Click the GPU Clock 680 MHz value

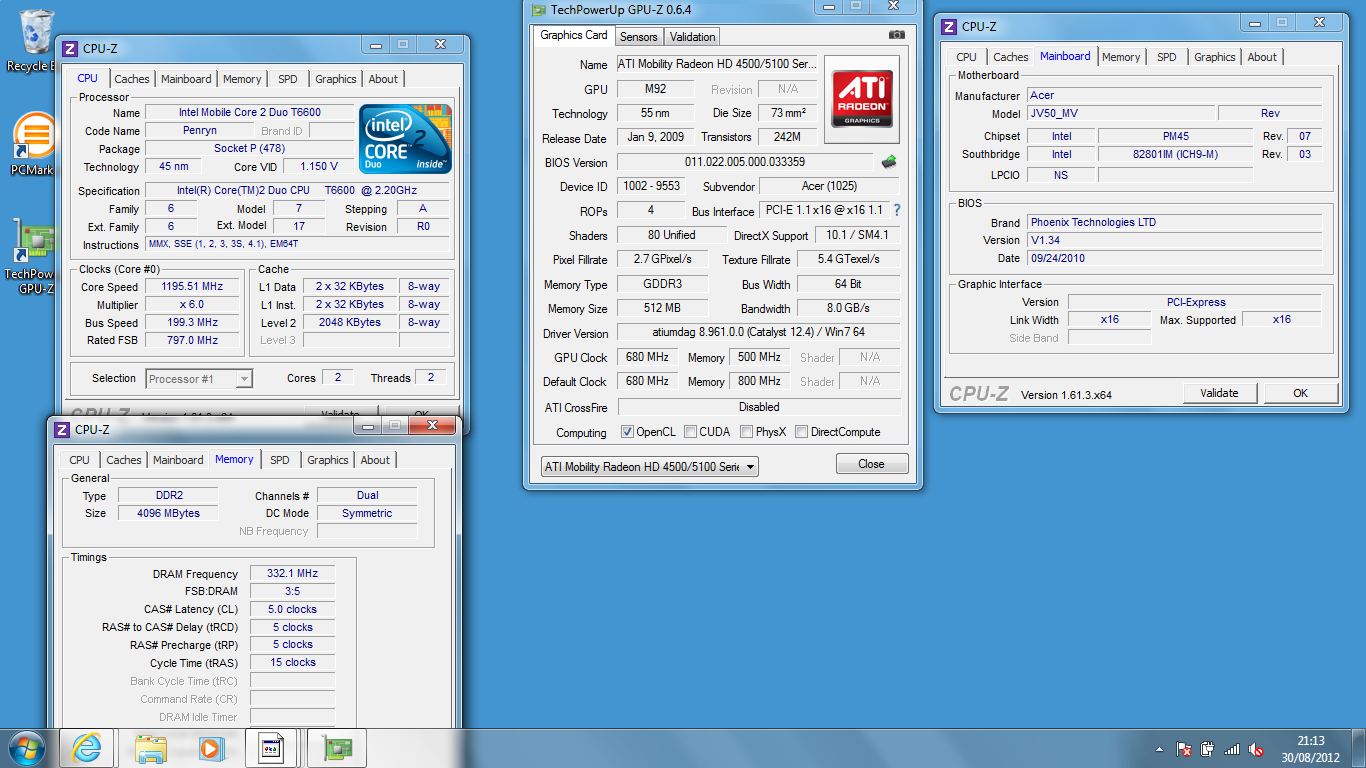[647, 357]
